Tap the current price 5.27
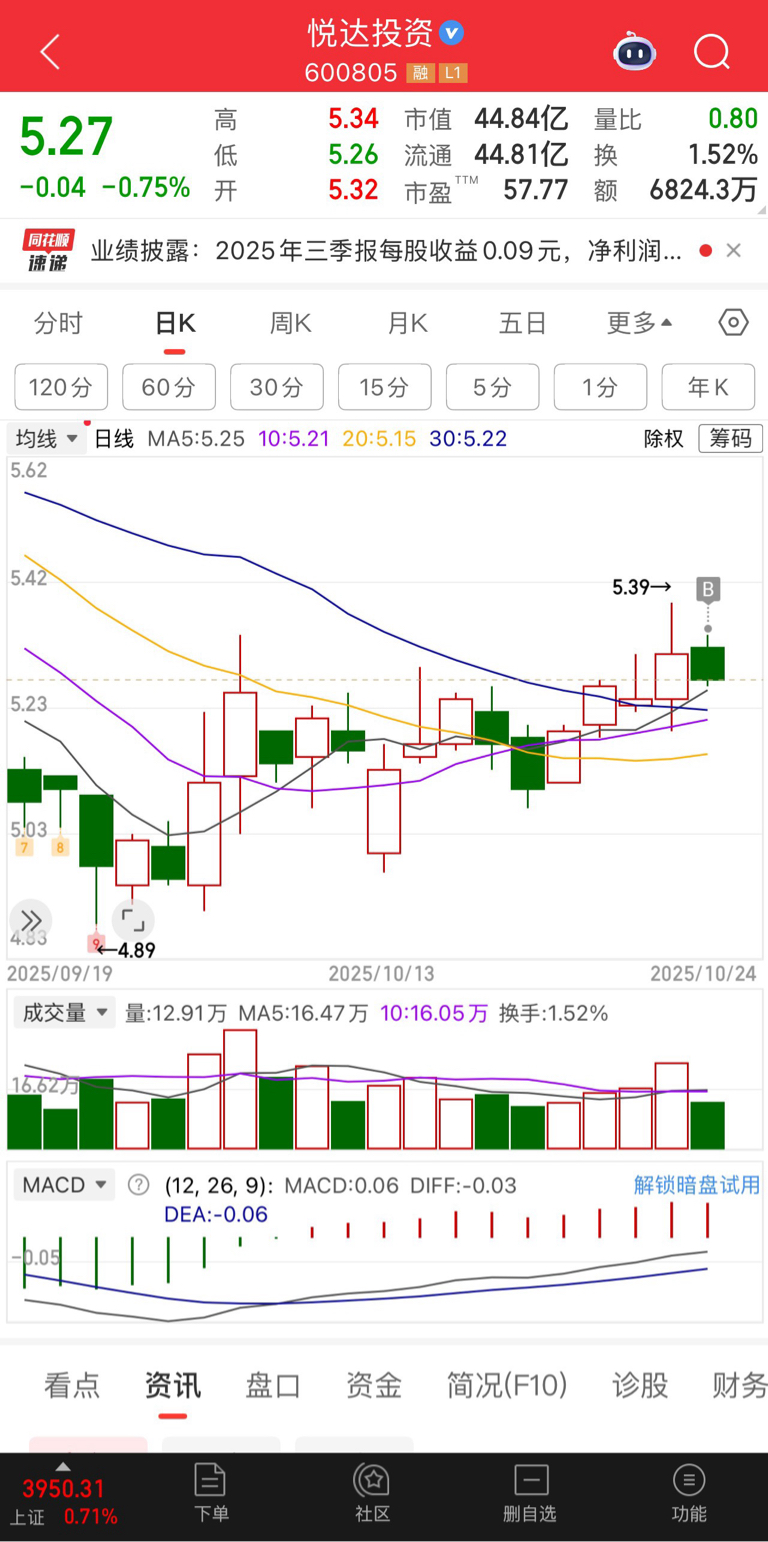 click(67, 137)
